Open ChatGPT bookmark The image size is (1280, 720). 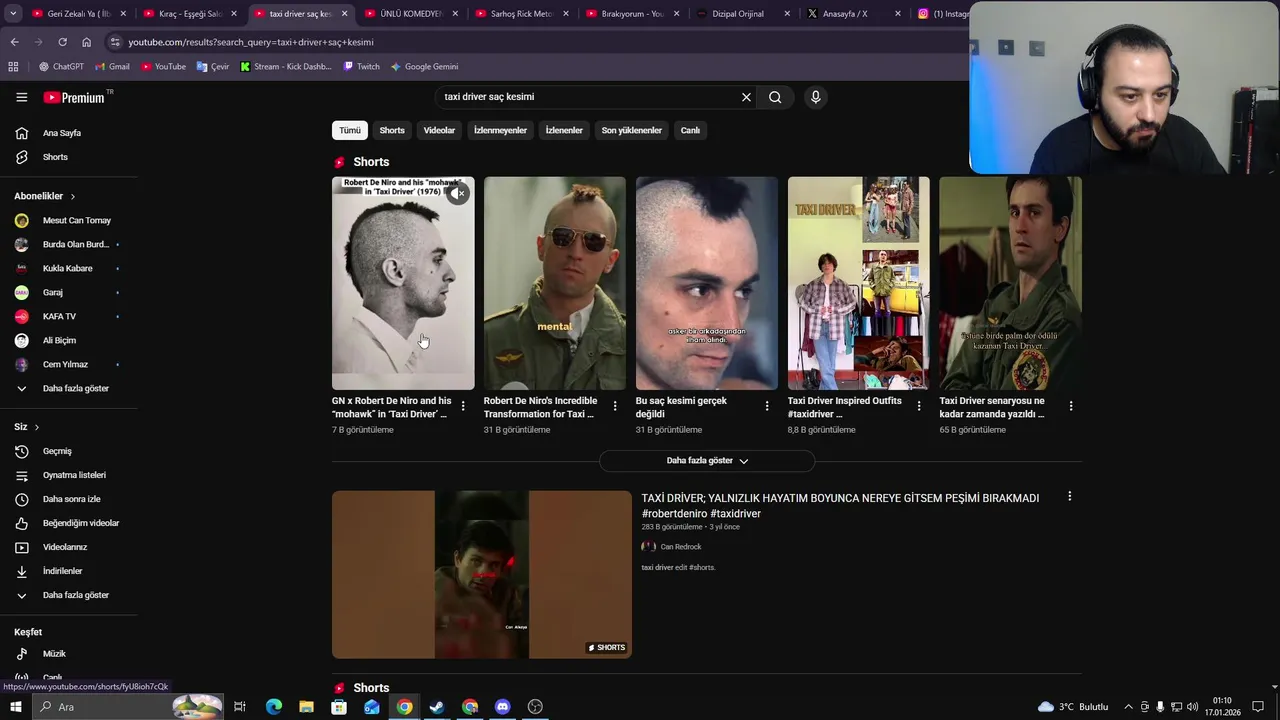pos(61,67)
